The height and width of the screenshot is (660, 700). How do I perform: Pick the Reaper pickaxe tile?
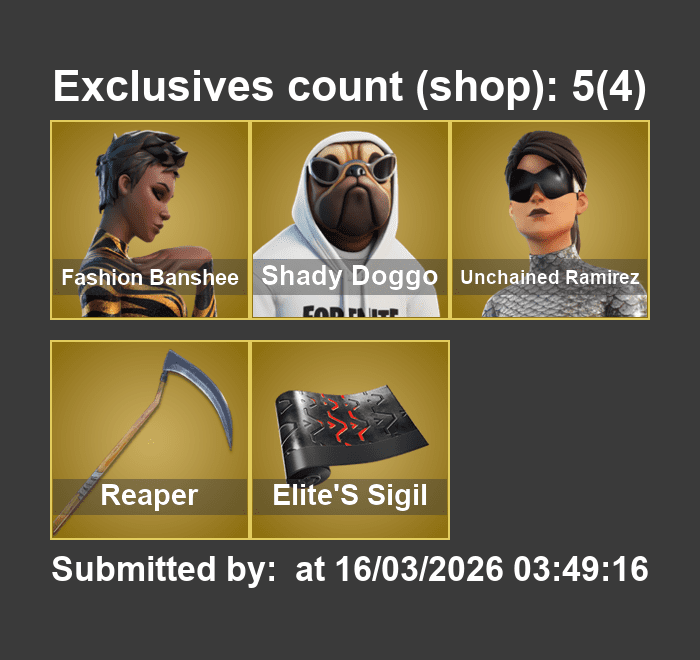pyautogui.click(x=150, y=440)
